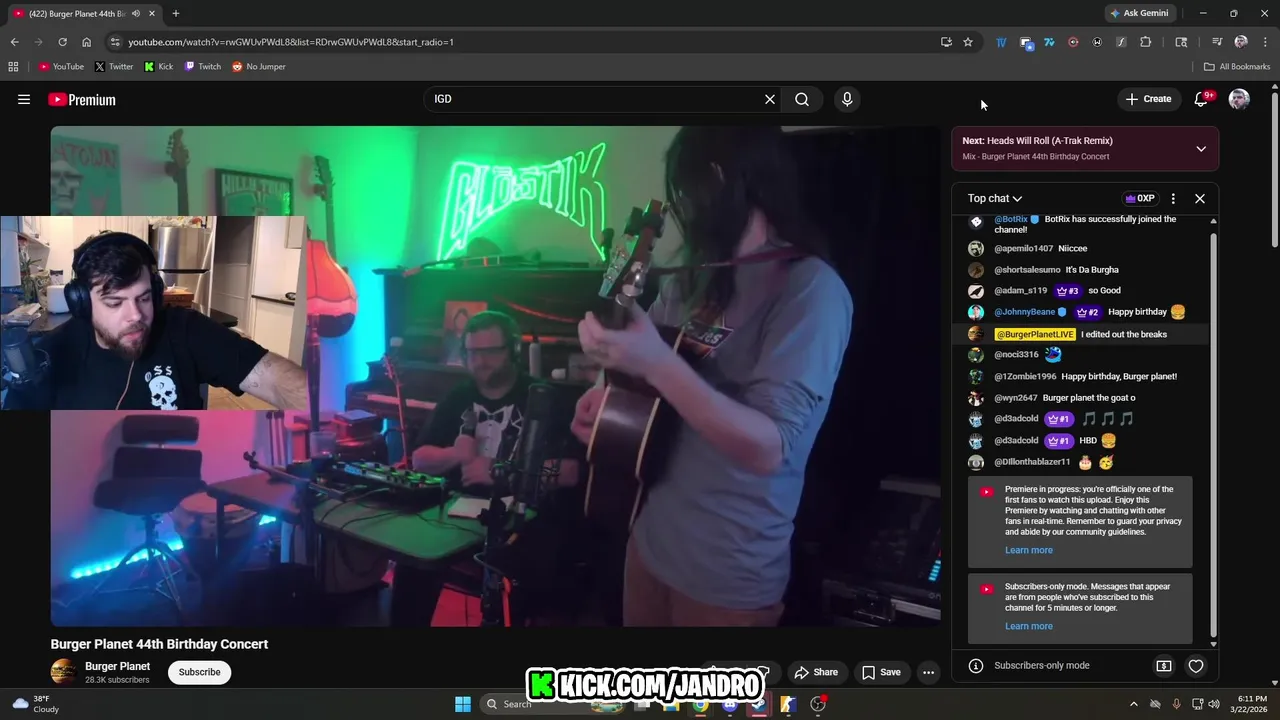Click the 0XP crown badge in chat header
Image resolution: width=1280 pixels, height=720 pixels.
pos(1139,198)
